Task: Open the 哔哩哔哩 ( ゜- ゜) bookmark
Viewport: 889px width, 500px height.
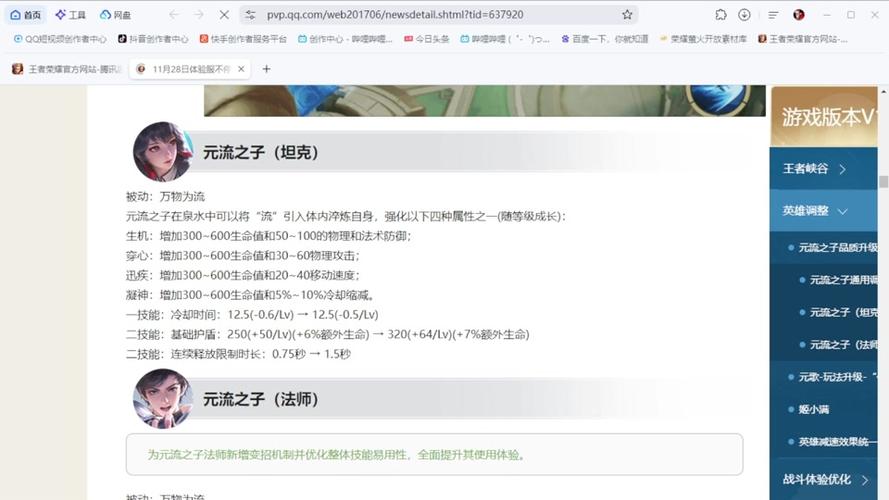Action: 505,39
